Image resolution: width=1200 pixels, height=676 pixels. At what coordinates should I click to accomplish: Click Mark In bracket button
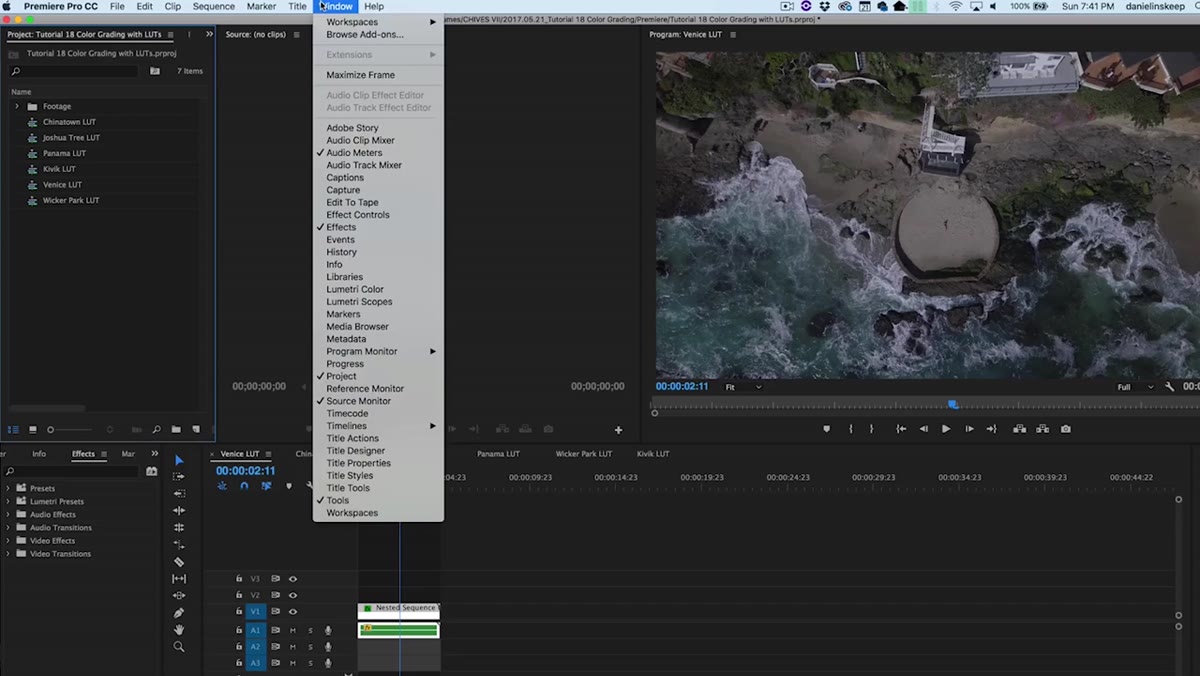tap(851, 429)
